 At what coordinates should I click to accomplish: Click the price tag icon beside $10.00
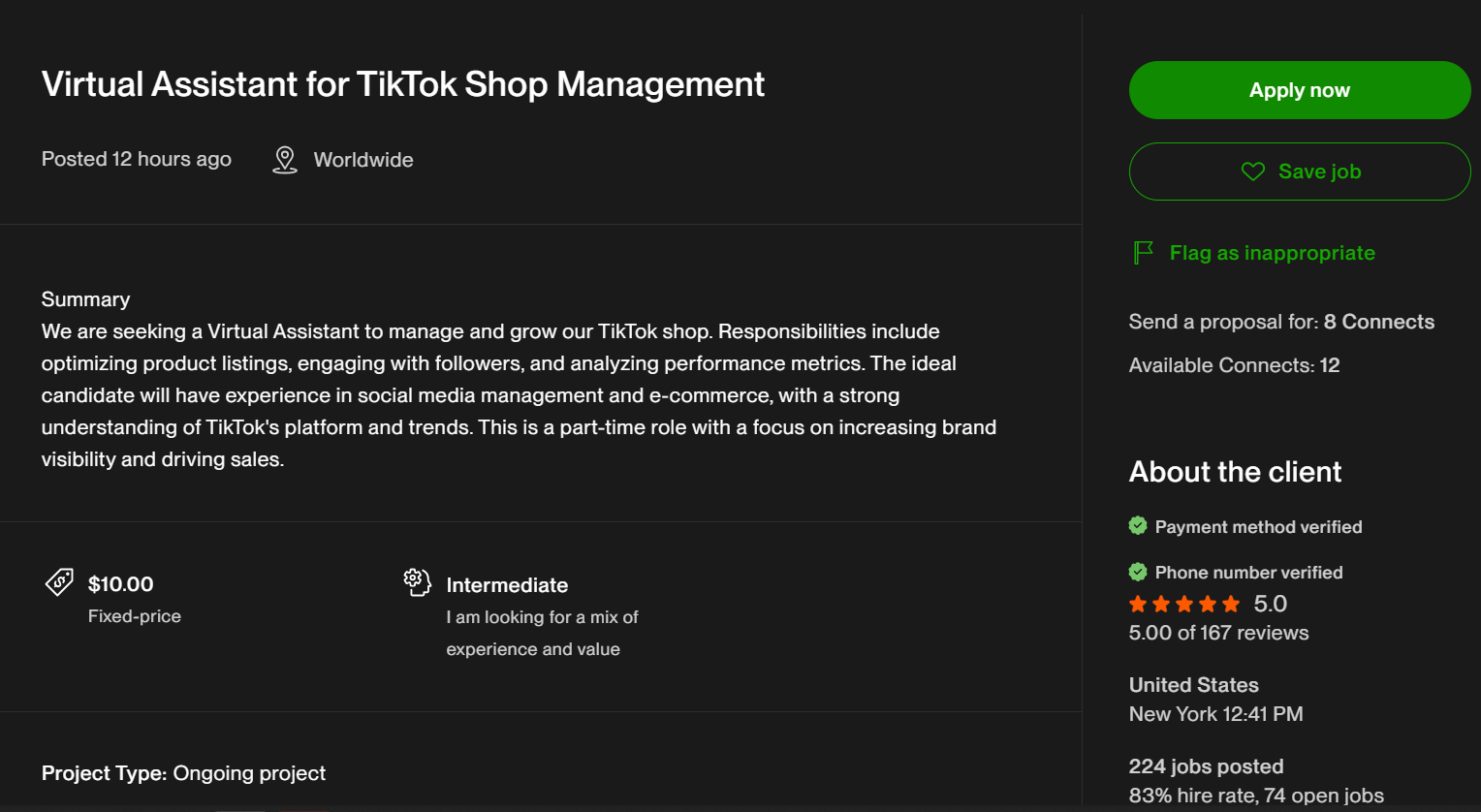point(59,582)
